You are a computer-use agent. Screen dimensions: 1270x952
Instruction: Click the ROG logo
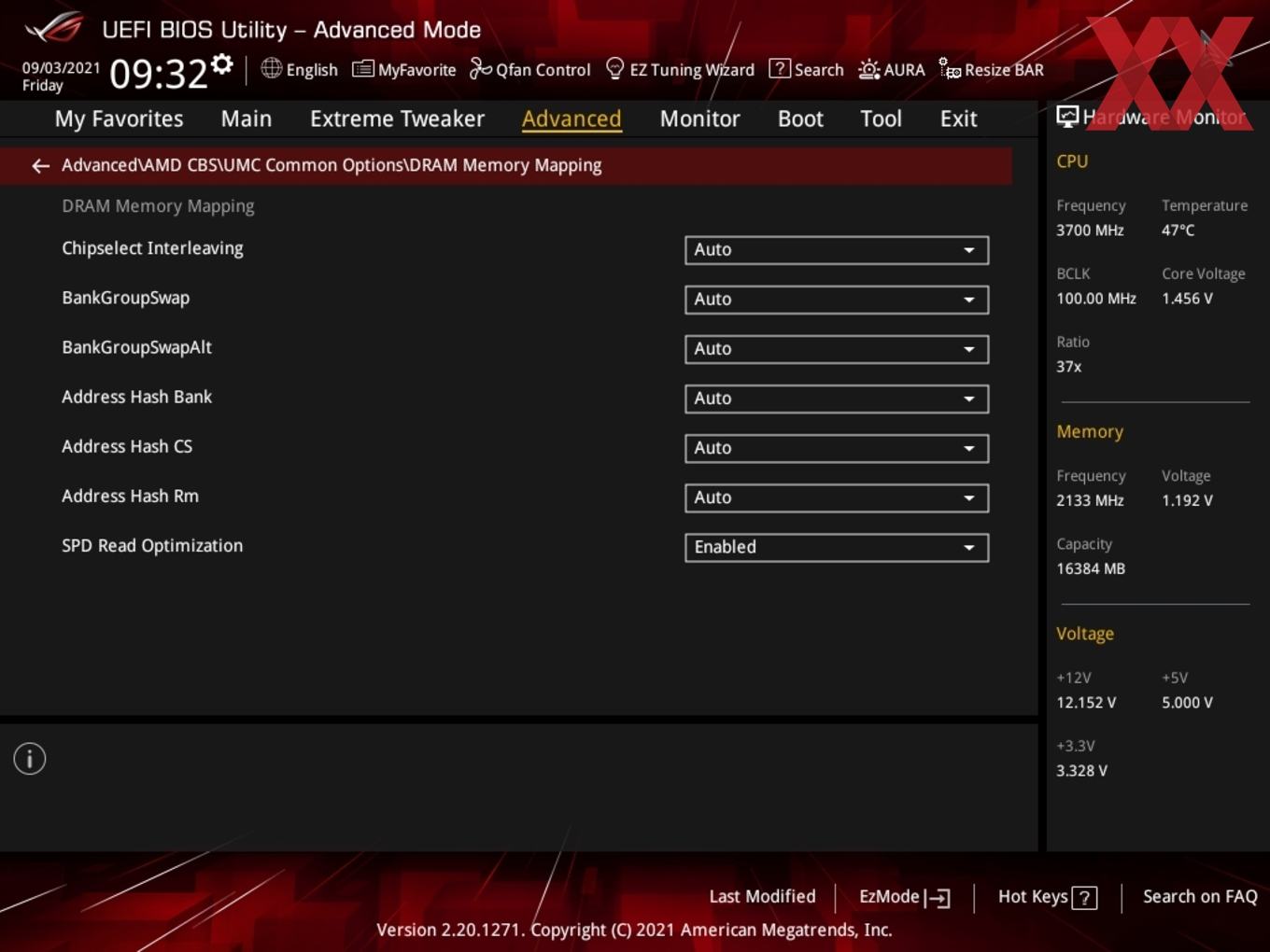coord(54,27)
